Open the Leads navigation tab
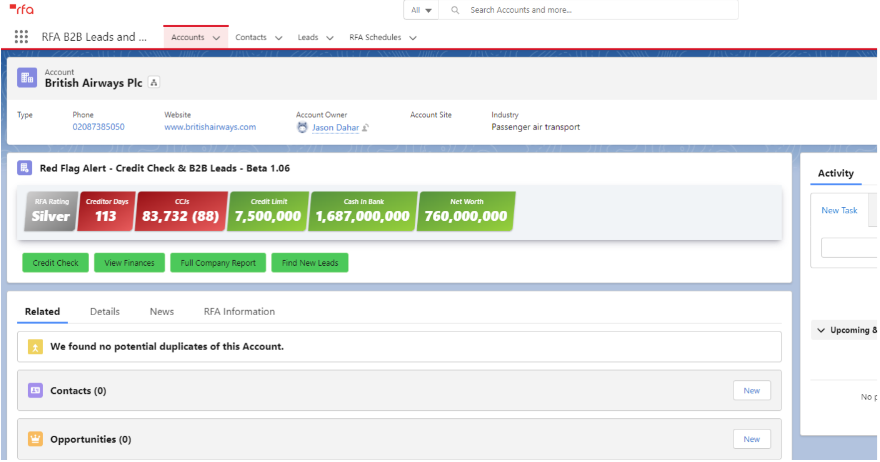The height and width of the screenshot is (462, 880). point(308,37)
